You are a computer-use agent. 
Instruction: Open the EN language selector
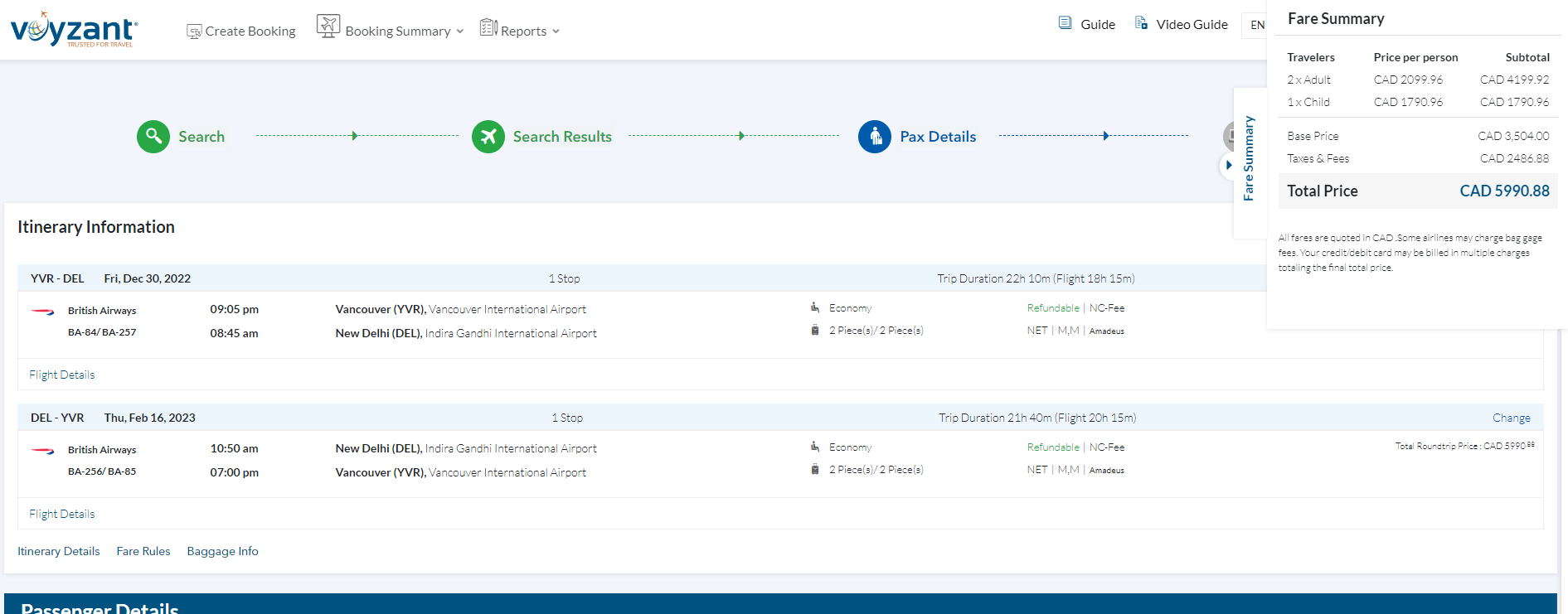click(x=1257, y=25)
